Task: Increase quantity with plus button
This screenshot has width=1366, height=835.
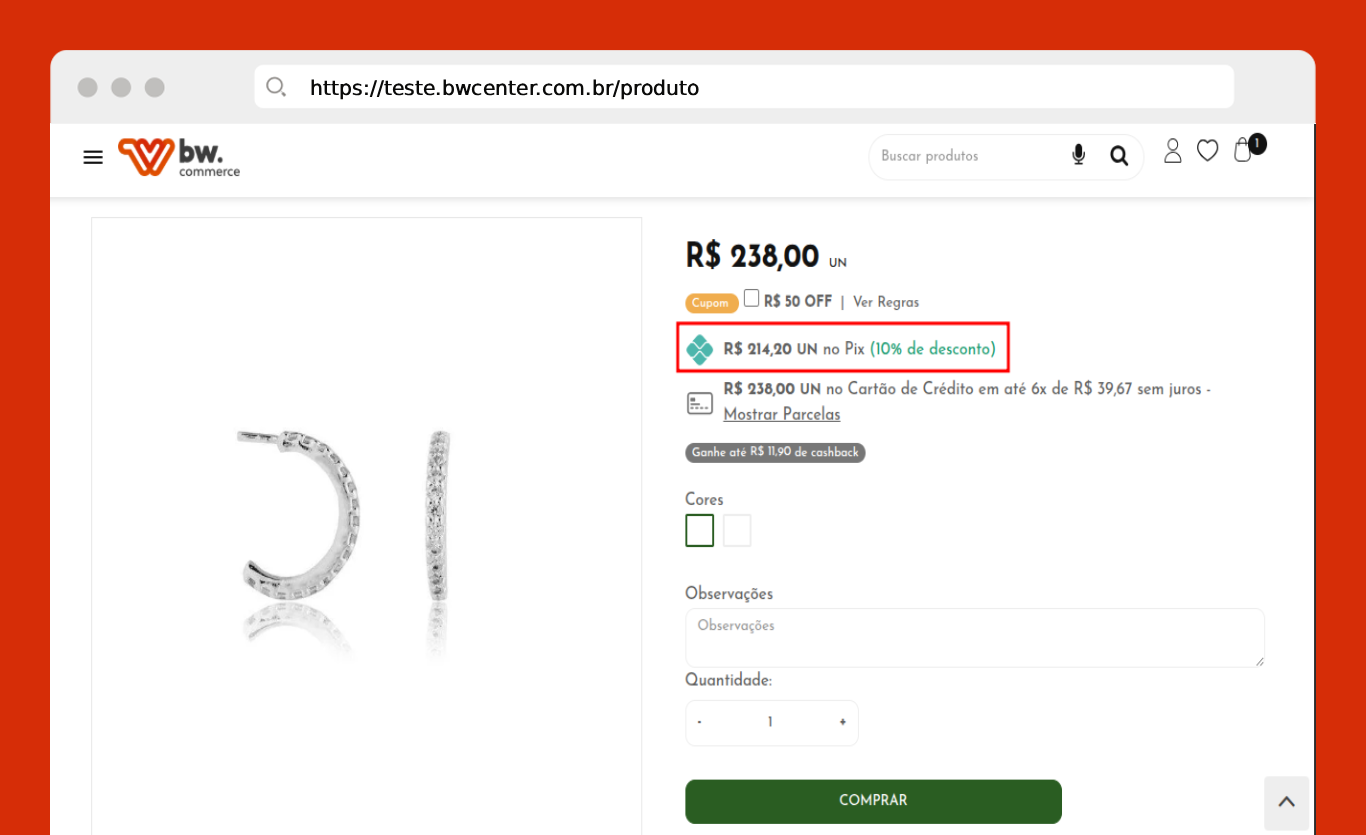Action: [843, 723]
